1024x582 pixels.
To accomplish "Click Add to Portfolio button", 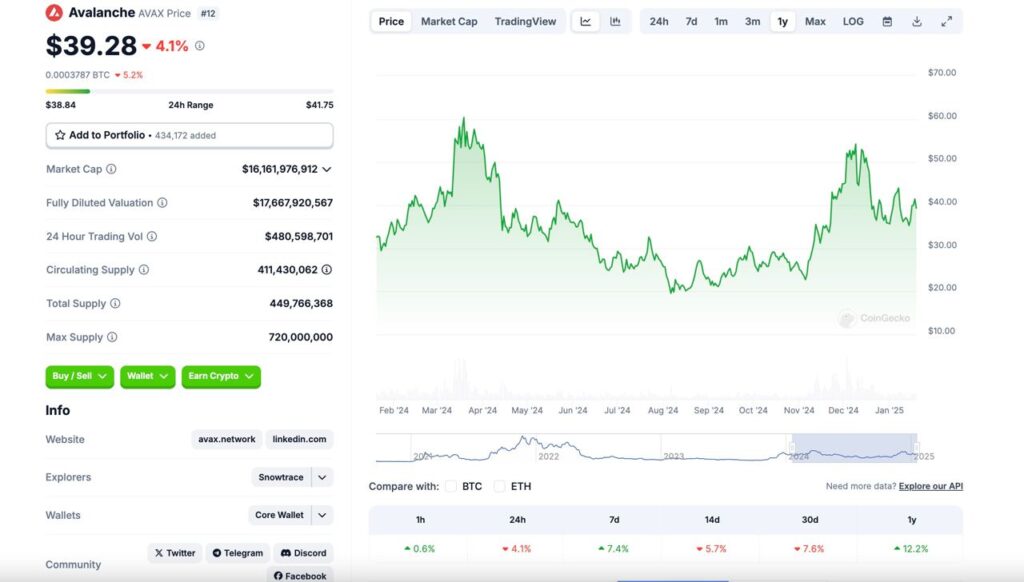I will pyautogui.click(x=189, y=135).
